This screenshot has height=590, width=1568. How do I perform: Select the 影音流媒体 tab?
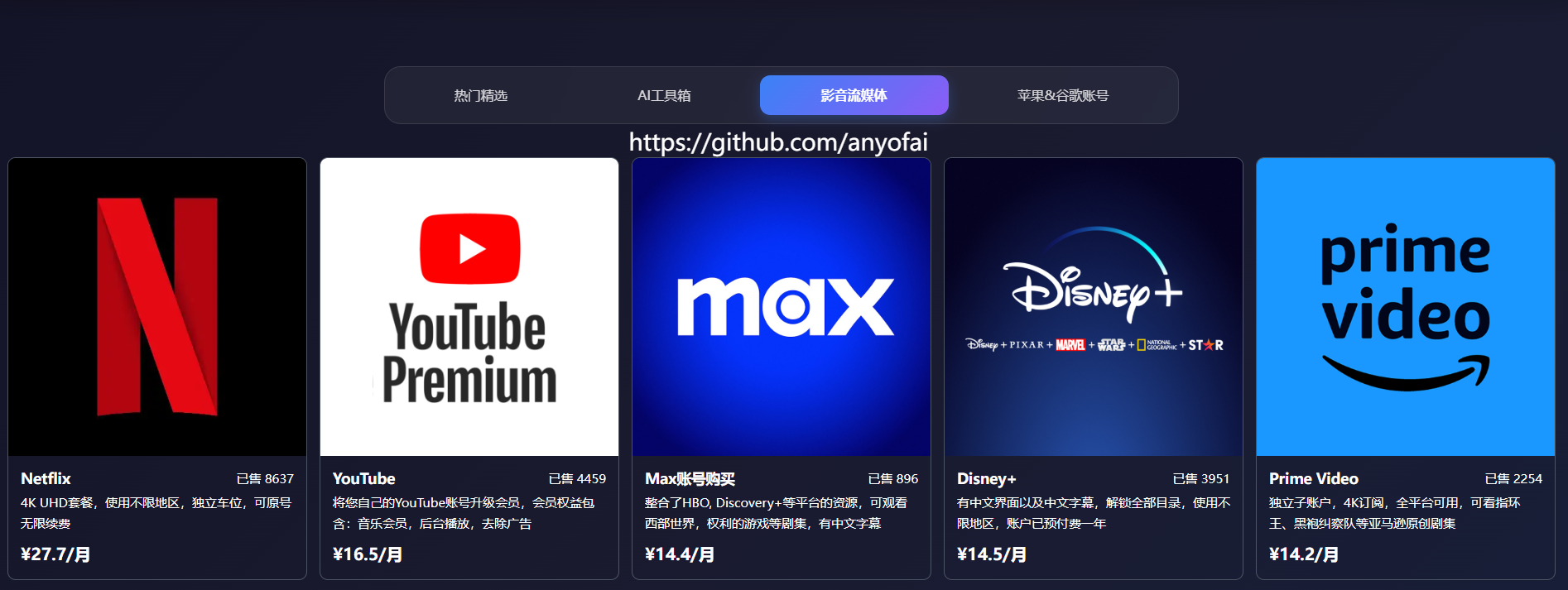click(x=854, y=95)
